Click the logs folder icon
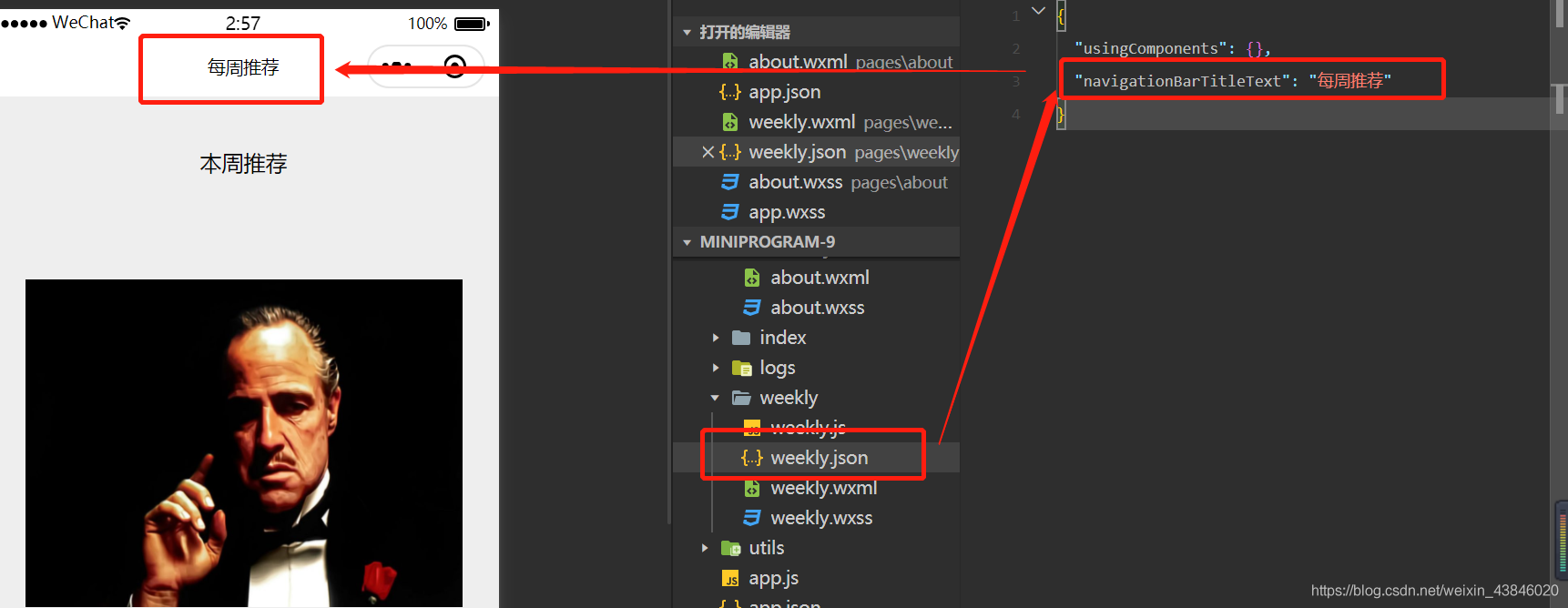 pyautogui.click(x=741, y=368)
